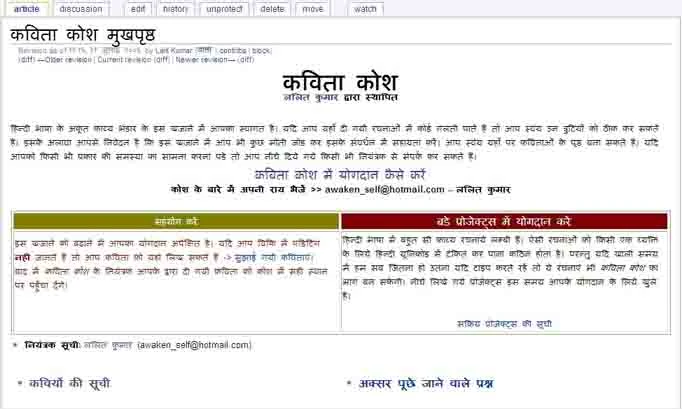682x409 pixels.
Task: Switch to the article tab
Action: click(27, 9)
